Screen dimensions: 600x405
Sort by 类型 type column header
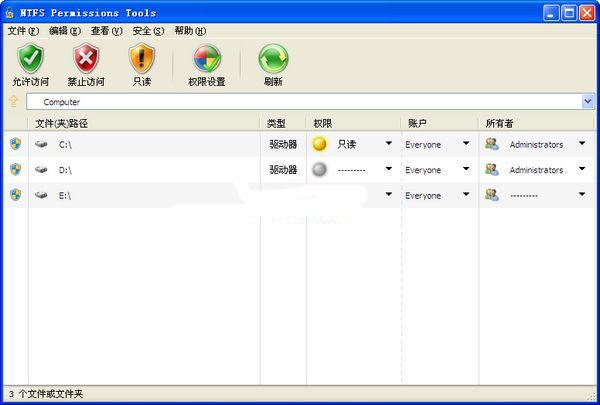click(x=283, y=123)
